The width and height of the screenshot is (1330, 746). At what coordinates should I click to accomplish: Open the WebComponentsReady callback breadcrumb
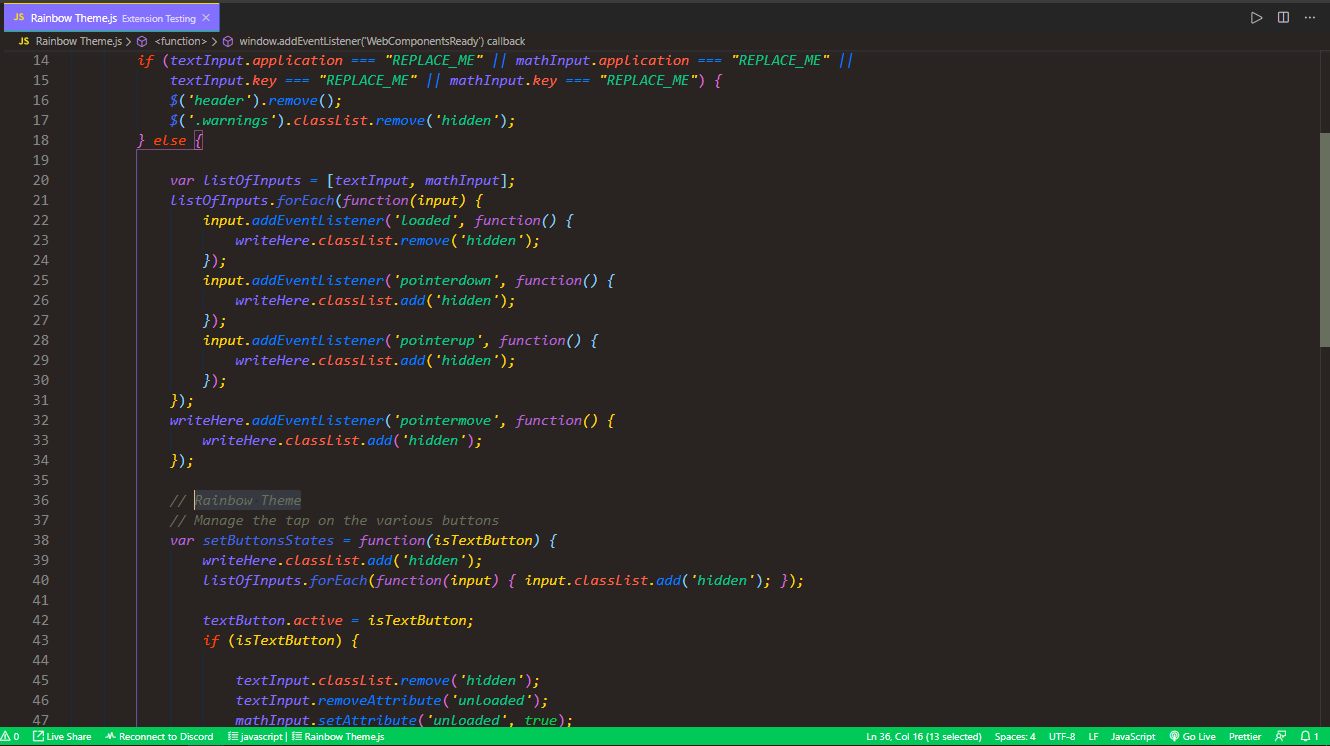[x=381, y=41]
